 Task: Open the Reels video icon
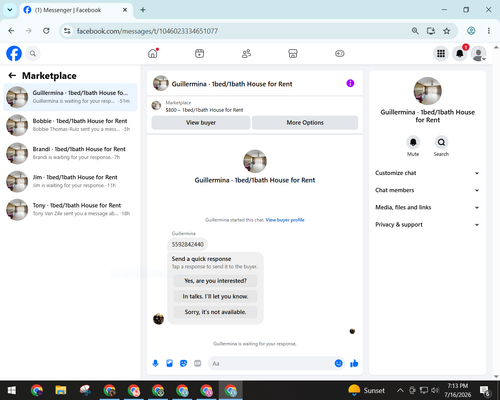[199, 53]
